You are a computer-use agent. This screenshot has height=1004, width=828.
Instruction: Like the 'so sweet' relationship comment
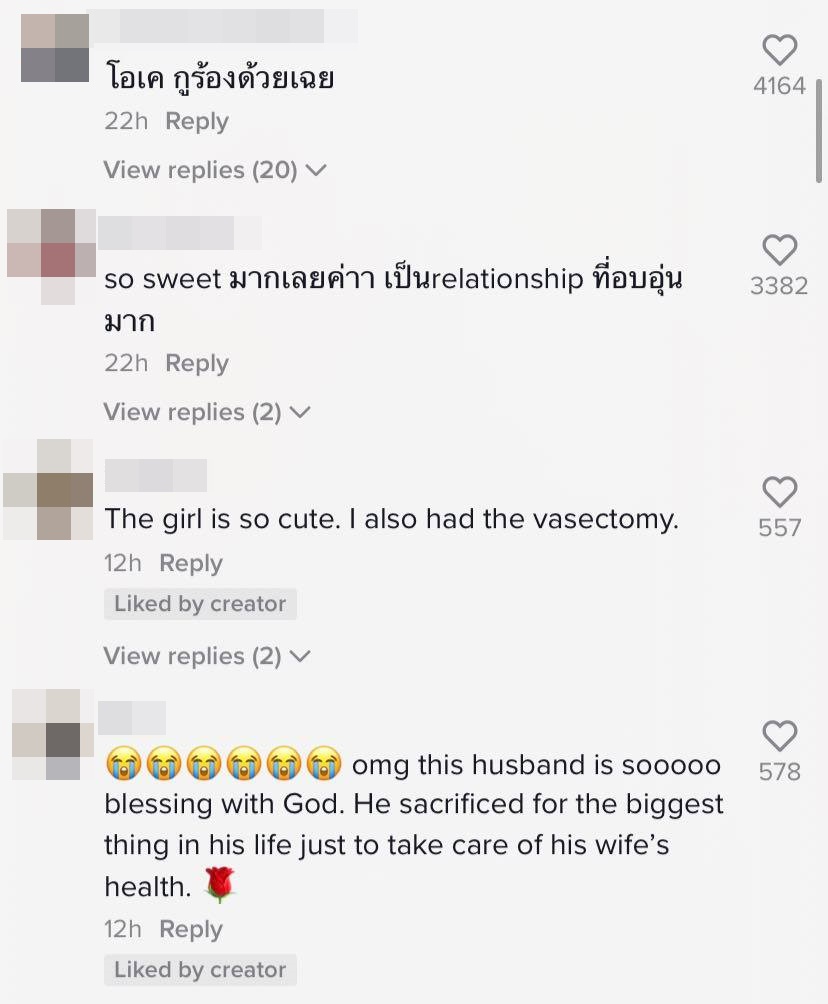(779, 250)
